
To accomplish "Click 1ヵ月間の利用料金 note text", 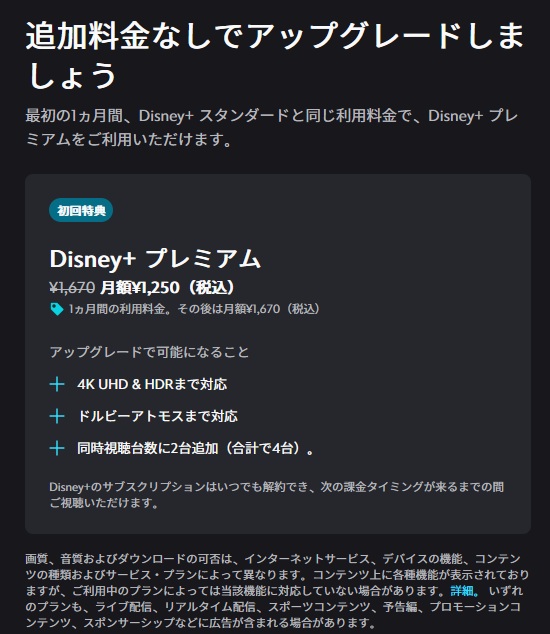I will 194,309.
